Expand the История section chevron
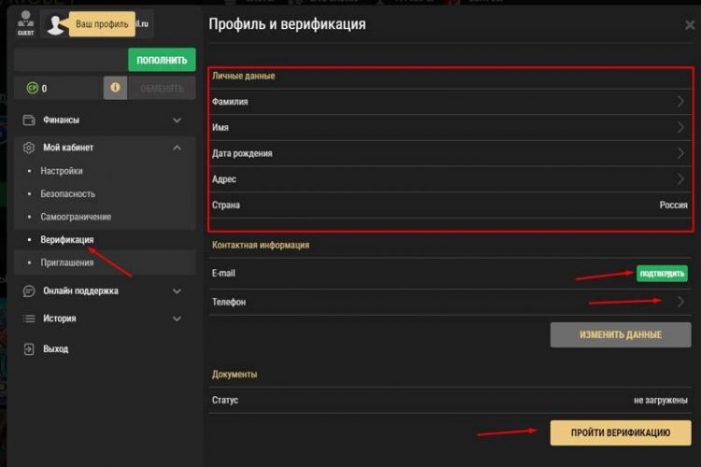Screen dimensions: 701x467 [x=177, y=319]
